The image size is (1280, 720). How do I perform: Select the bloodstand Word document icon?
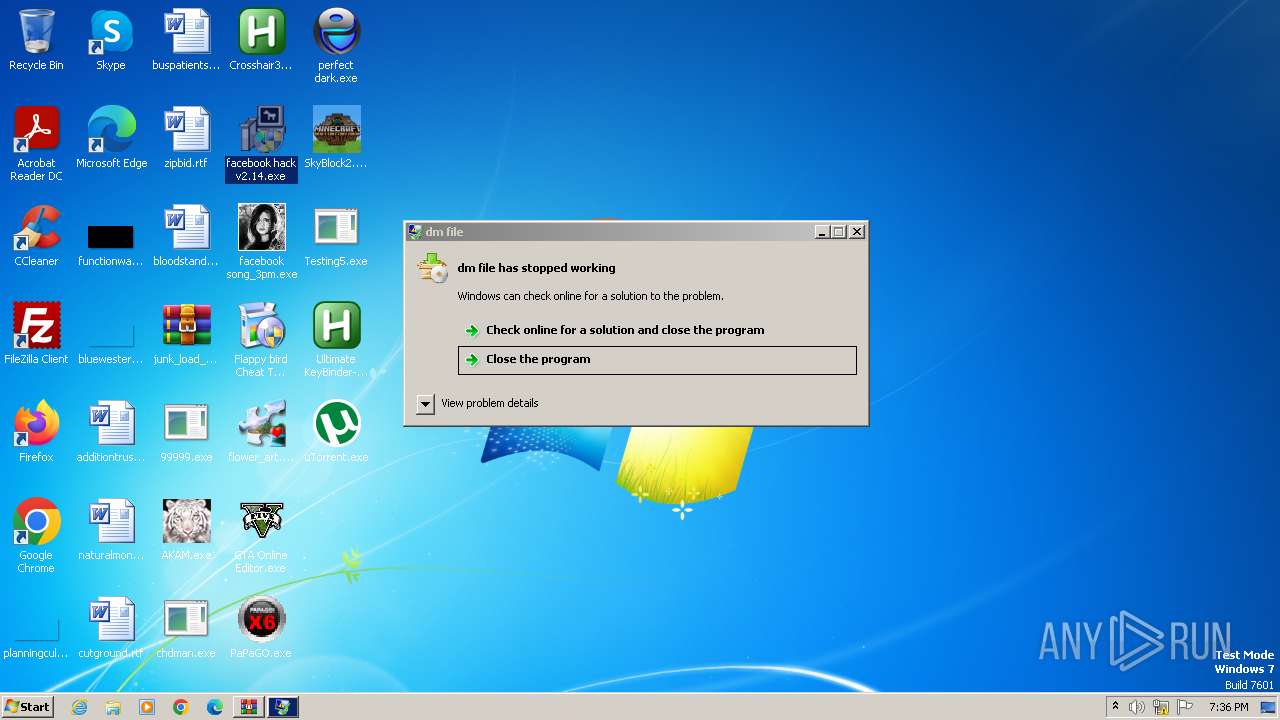tap(186, 237)
